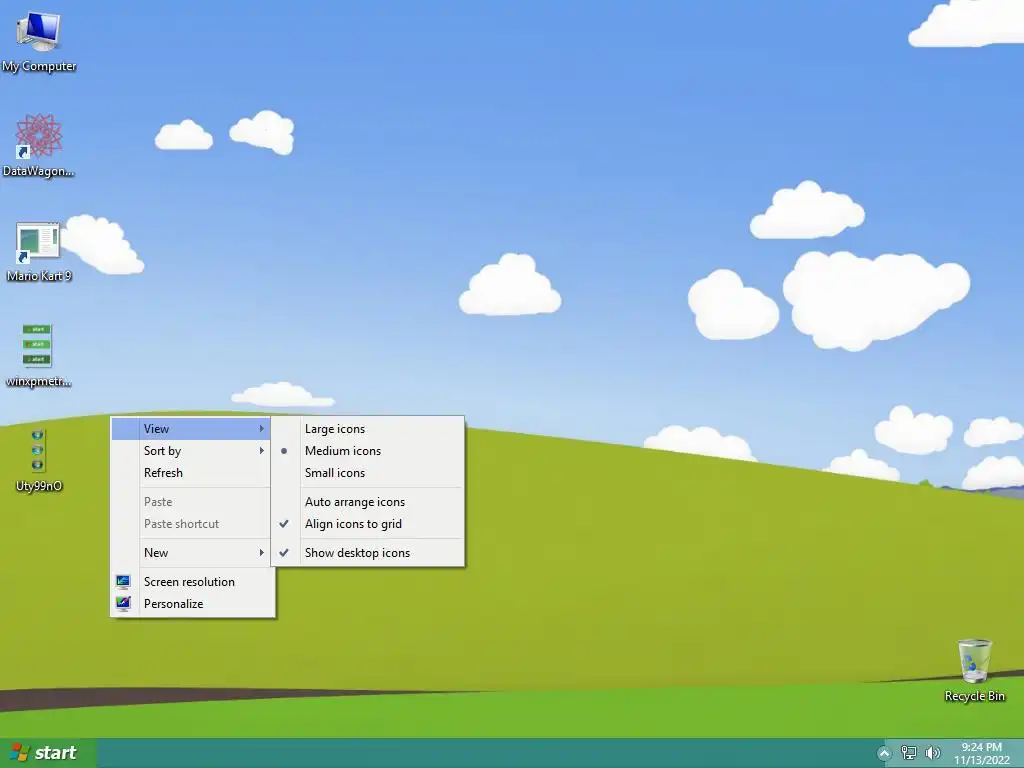Open the New menu entry
1024x768 pixels.
click(190, 552)
